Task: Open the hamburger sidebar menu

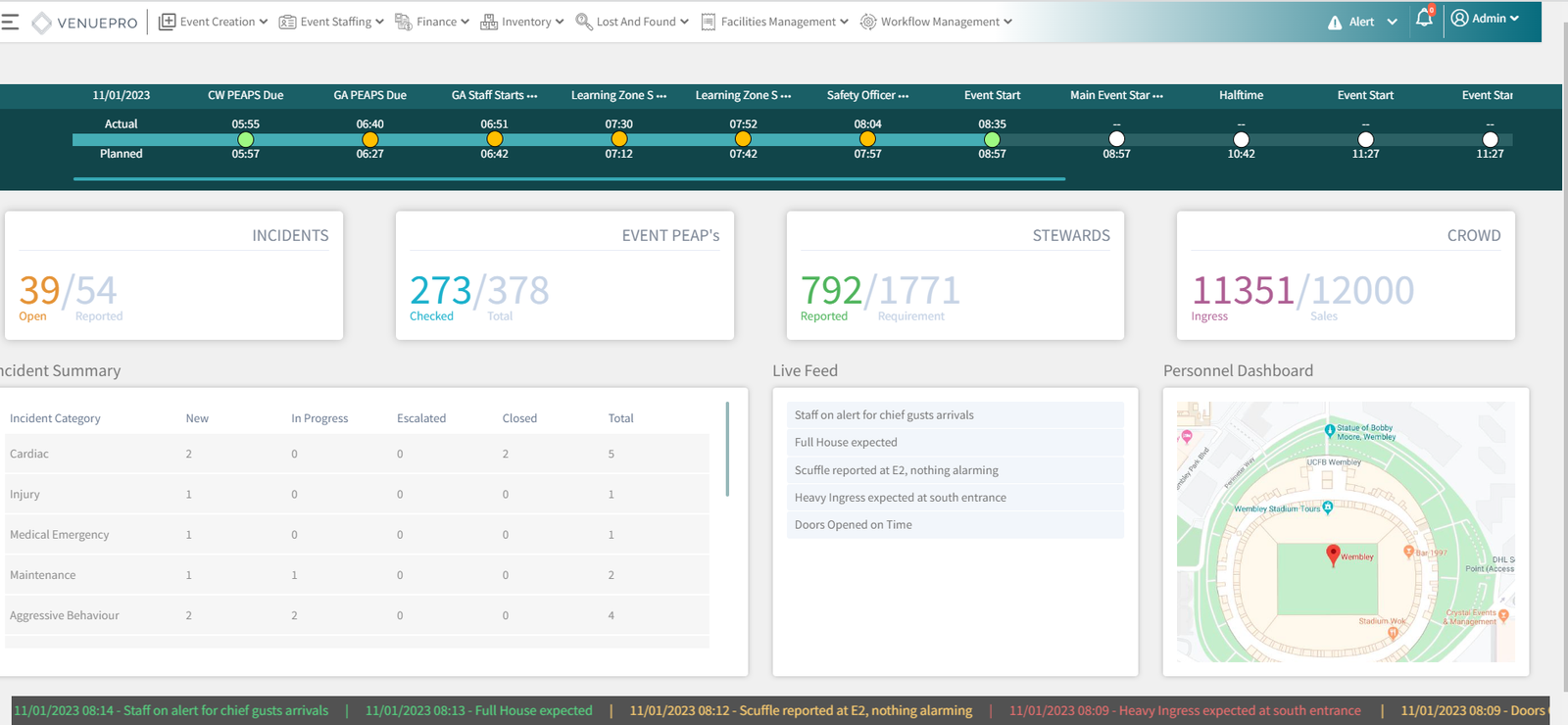Action: [10, 22]
